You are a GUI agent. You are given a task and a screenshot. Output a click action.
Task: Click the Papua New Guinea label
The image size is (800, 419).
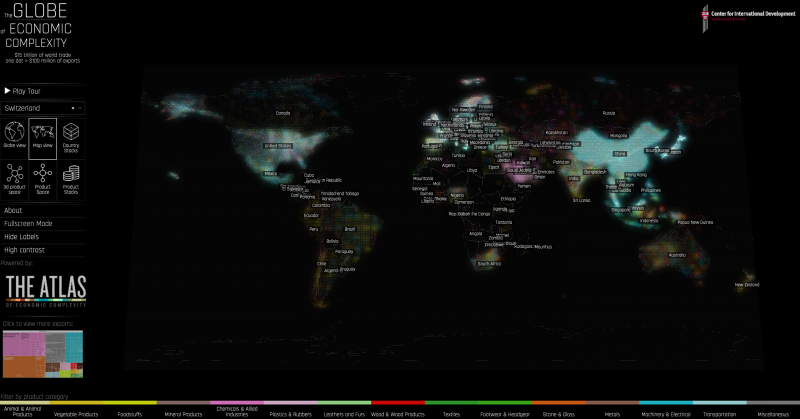[695, 223]
